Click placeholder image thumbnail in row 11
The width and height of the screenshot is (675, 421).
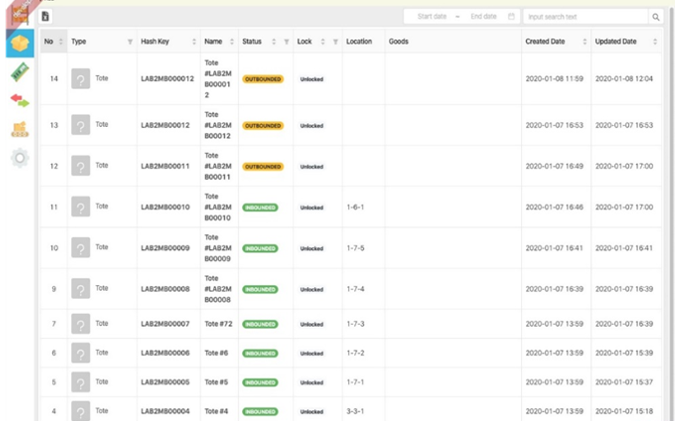click(81, 207)
